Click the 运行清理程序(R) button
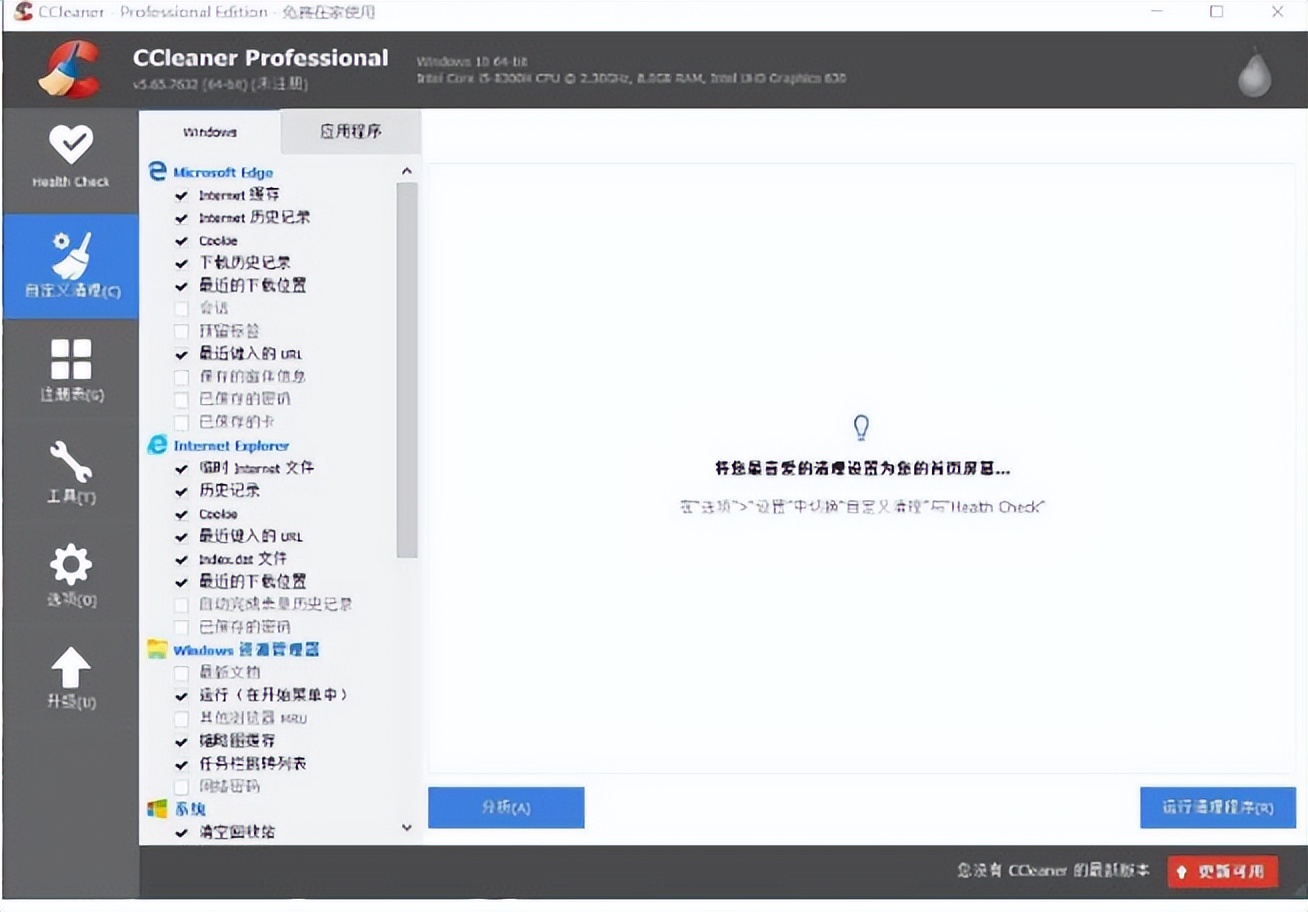This screenshot has width=1308, height=912. 1218,808
